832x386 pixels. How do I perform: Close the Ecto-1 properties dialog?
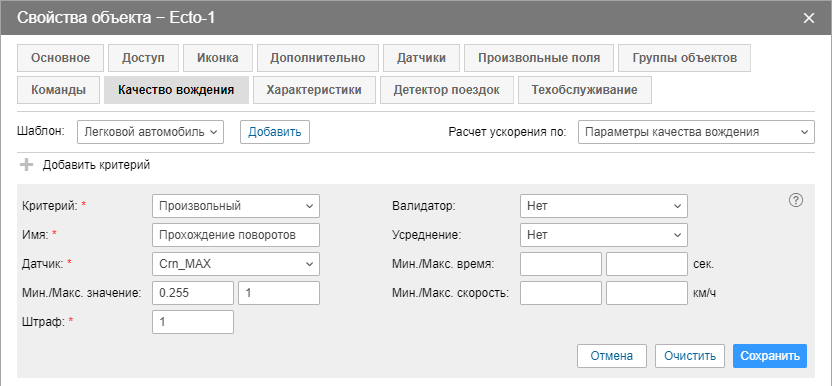click(x=809, y=18)
